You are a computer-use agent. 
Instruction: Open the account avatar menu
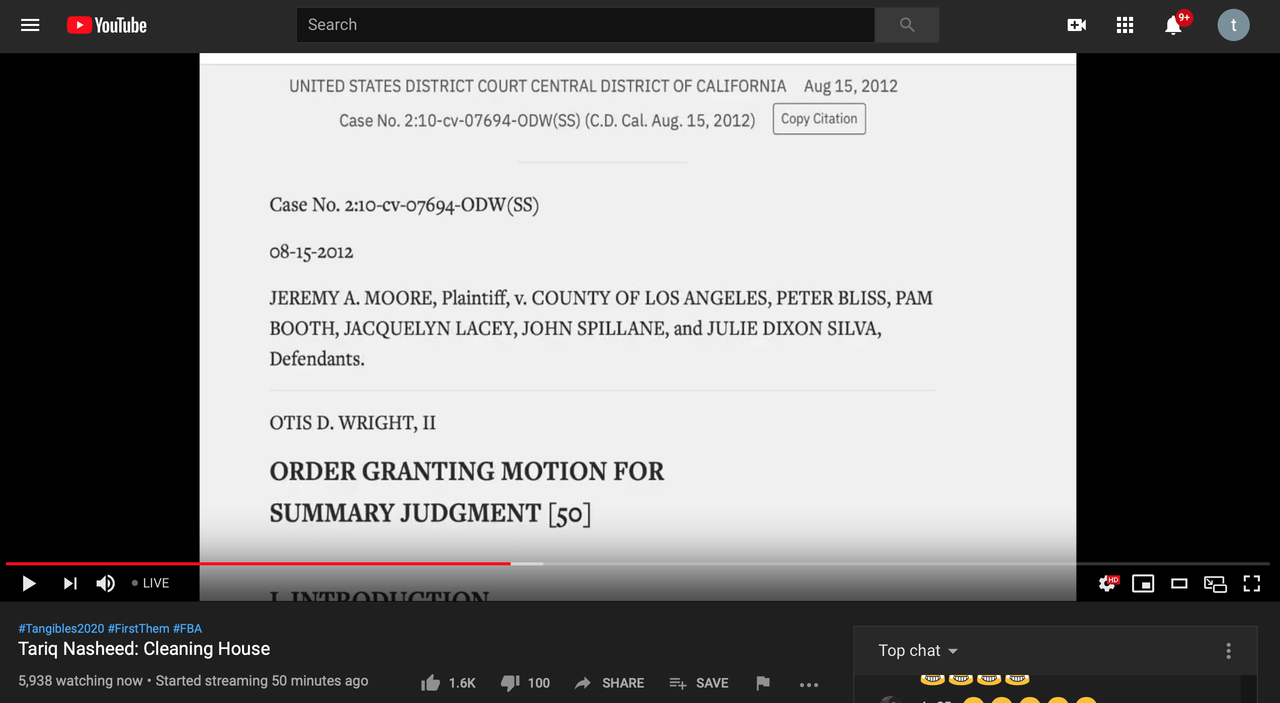[x=1233, y=25]
